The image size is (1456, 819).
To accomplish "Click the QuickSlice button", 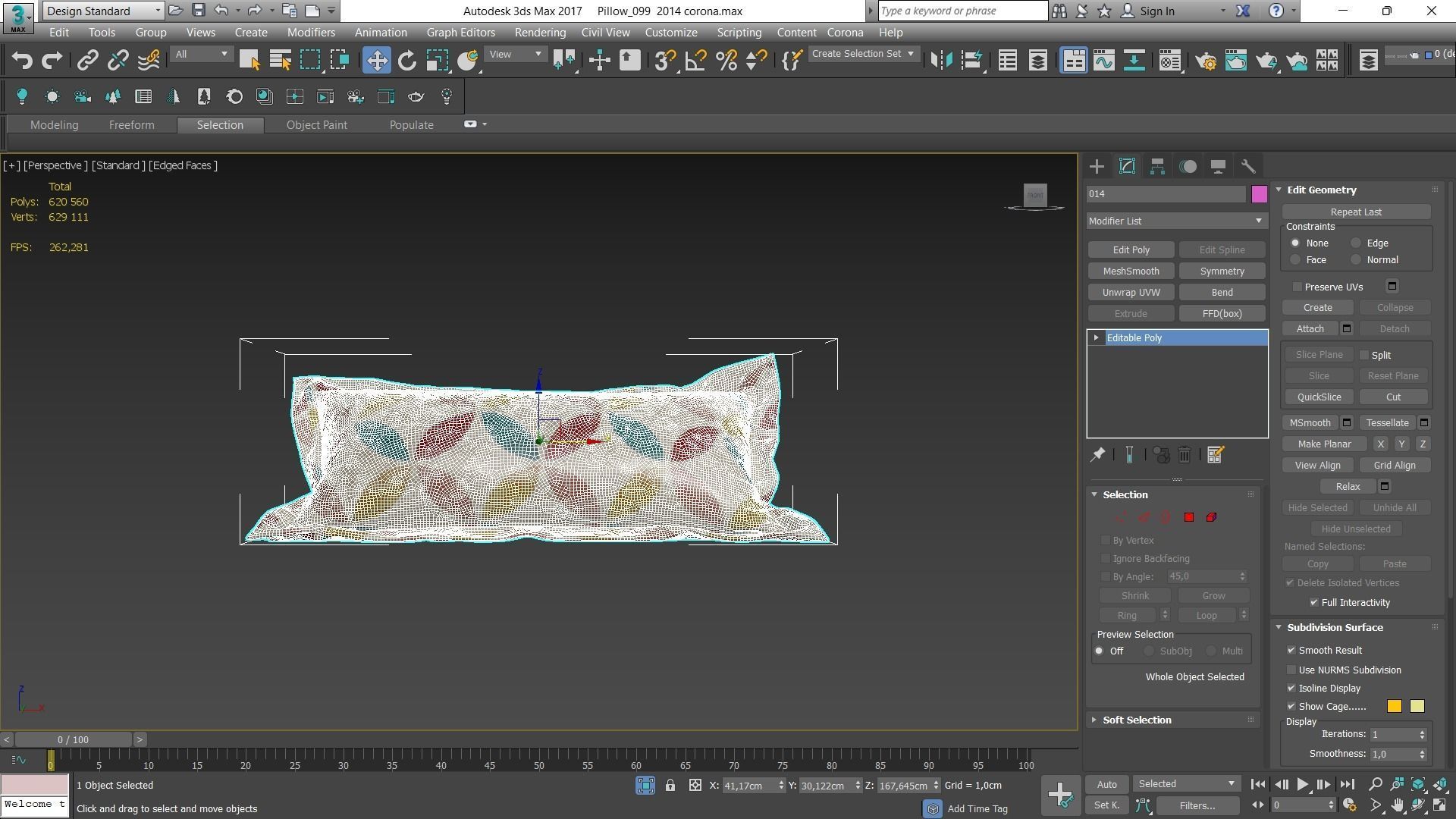I will (x=1319, y=397).
